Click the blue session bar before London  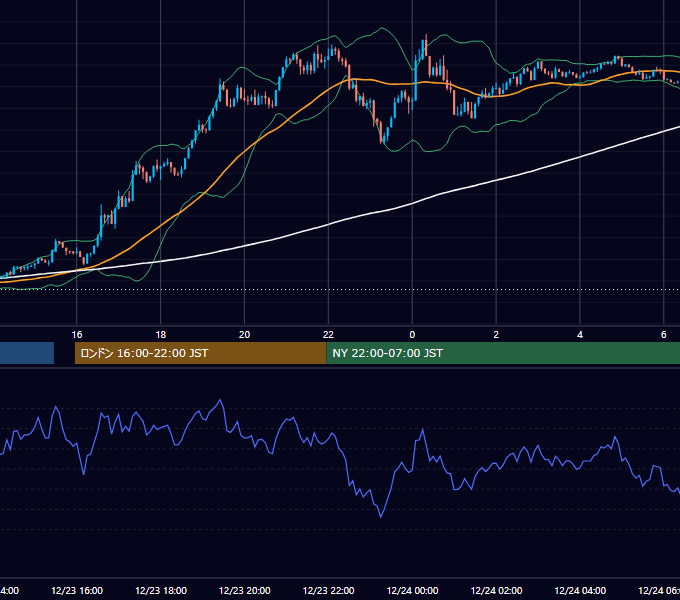[27, 353]
